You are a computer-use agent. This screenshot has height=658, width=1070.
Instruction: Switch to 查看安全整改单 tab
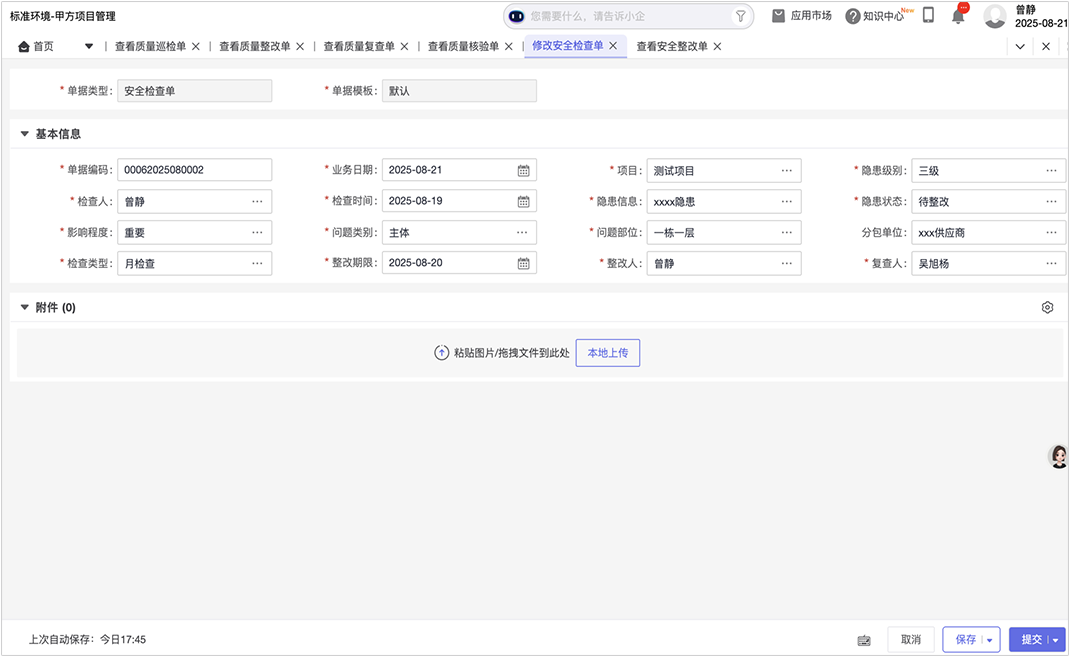(671, 46)
